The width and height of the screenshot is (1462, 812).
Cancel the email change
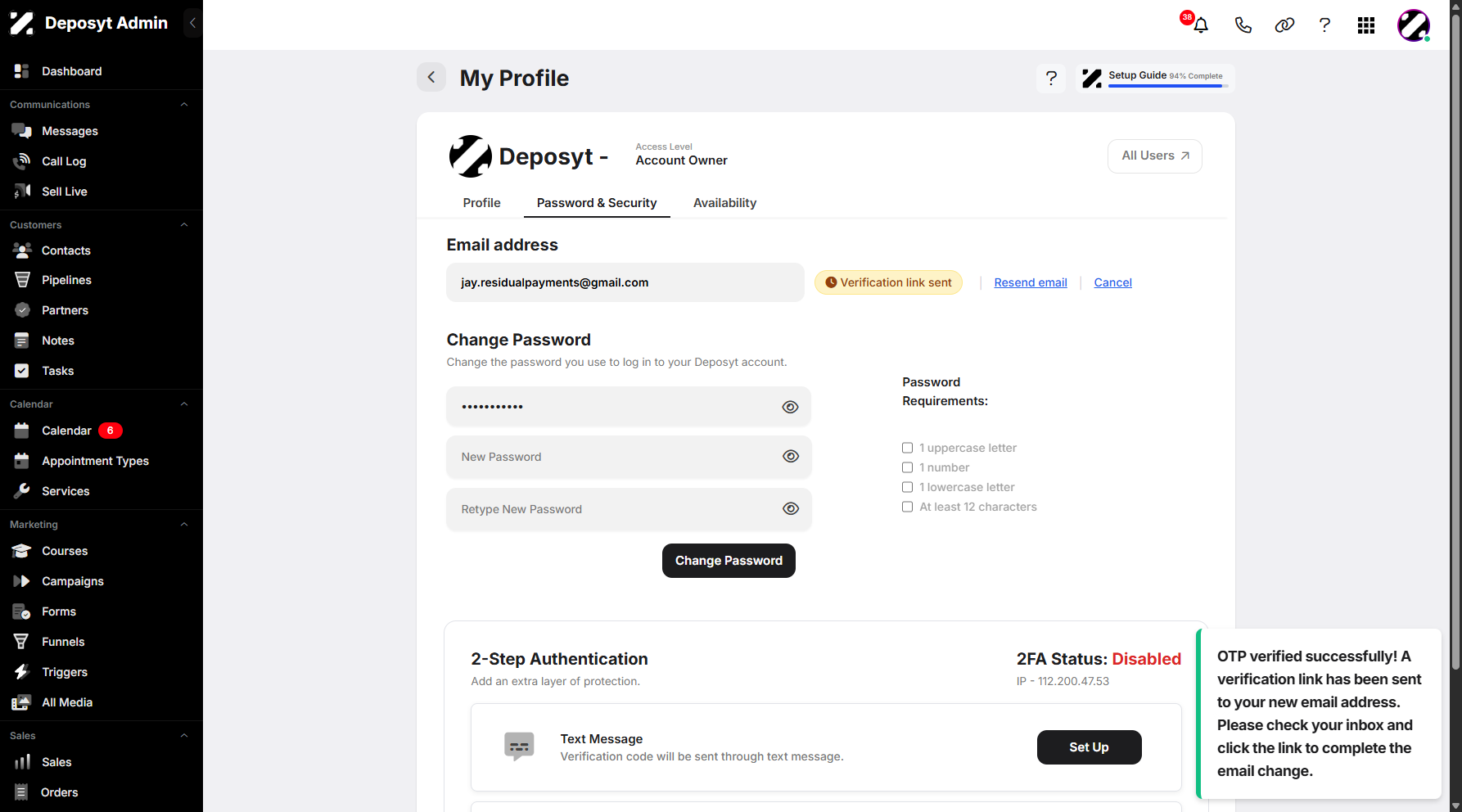click(1112, 282)
